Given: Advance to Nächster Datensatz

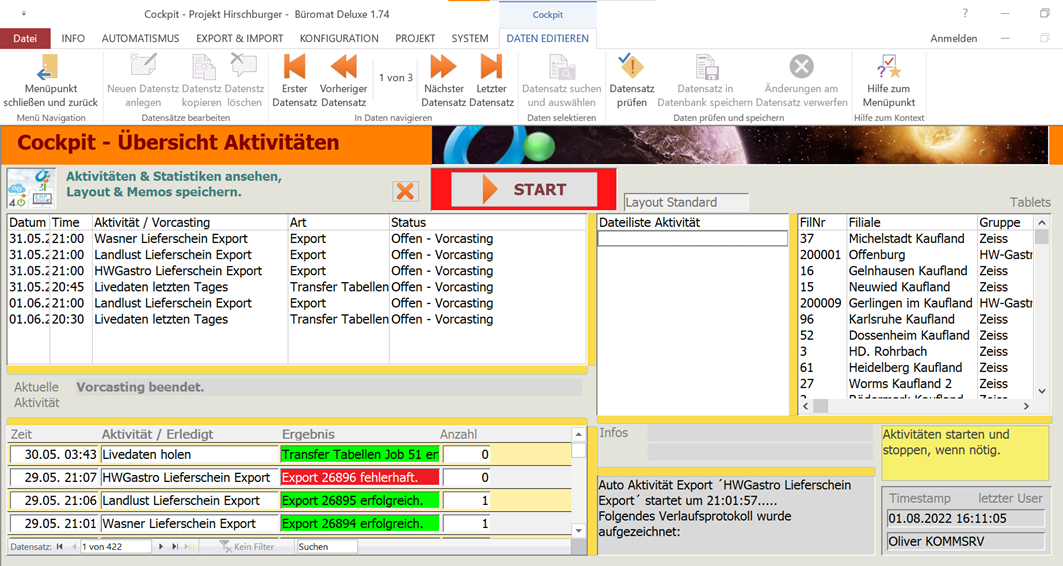Looking at the screenshot, I should (x=443, y=68).
